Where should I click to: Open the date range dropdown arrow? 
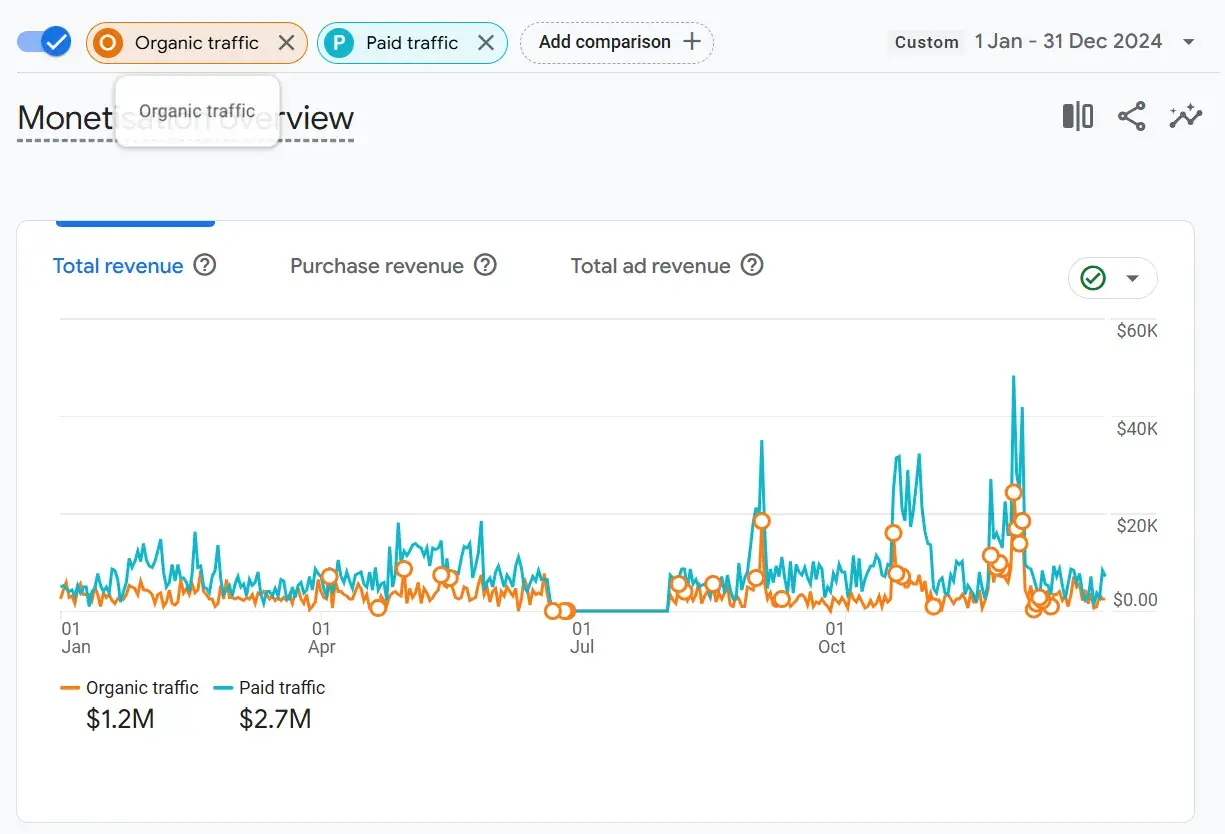1189,42
